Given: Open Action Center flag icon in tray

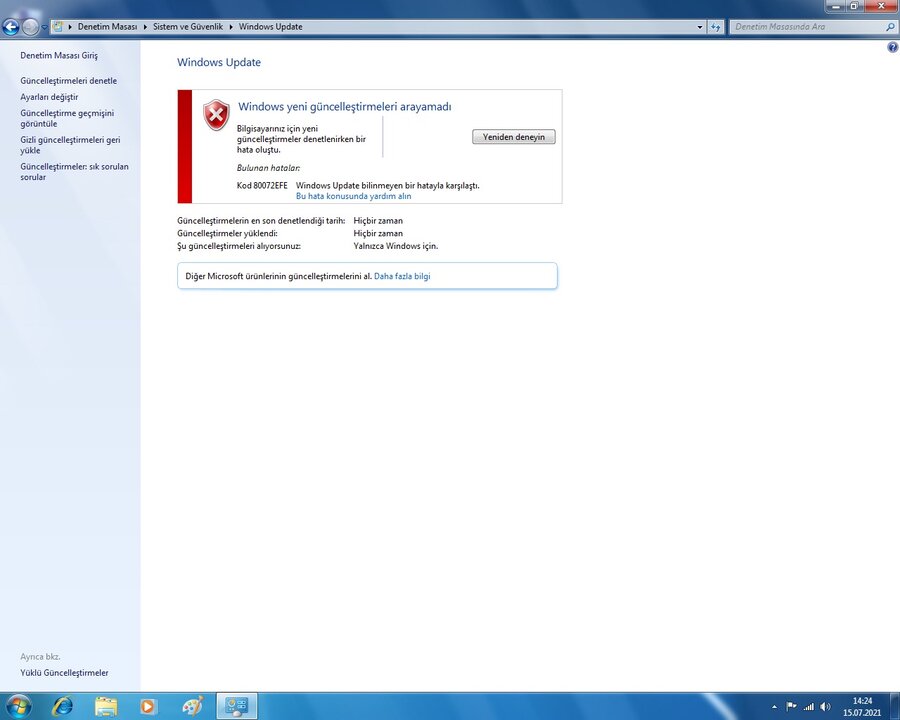Looking at the screenshot, I should pyautogui.click(x=791, y=707).
